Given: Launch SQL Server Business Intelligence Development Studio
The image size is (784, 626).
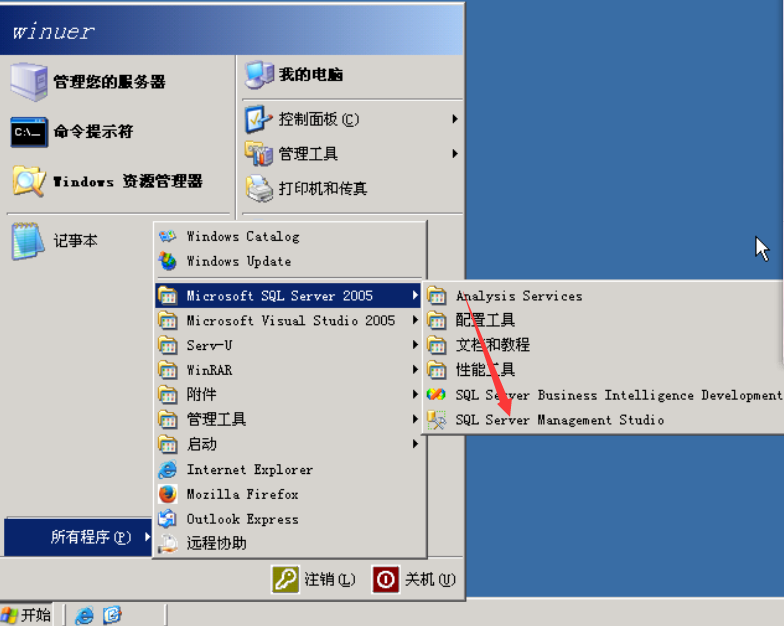Looking at the screenshot, I should point(602,395).
